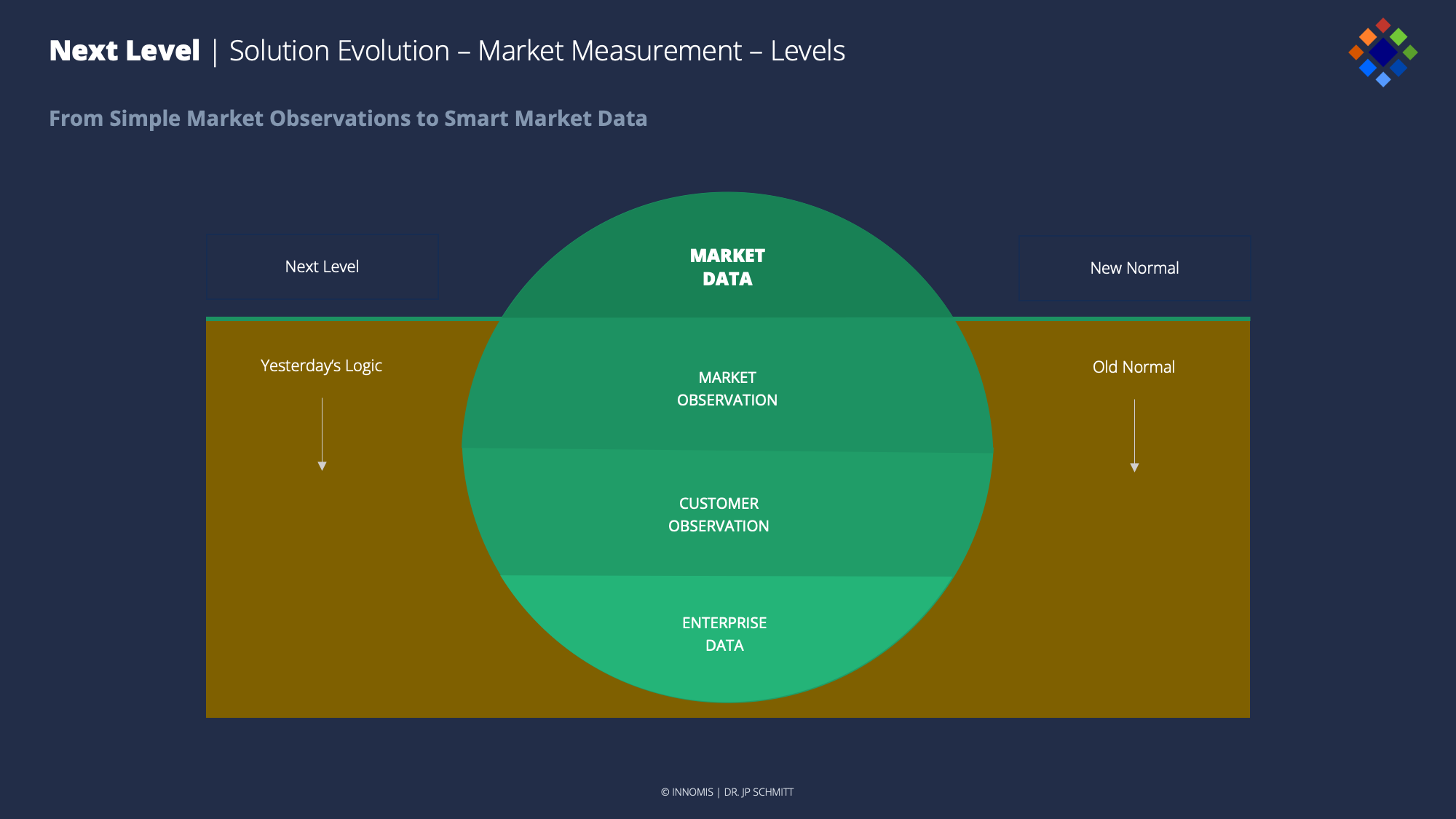The image size is (1456, 819).
Task: Select the MARKET DATA circle segment
Action: coord(727,267)
